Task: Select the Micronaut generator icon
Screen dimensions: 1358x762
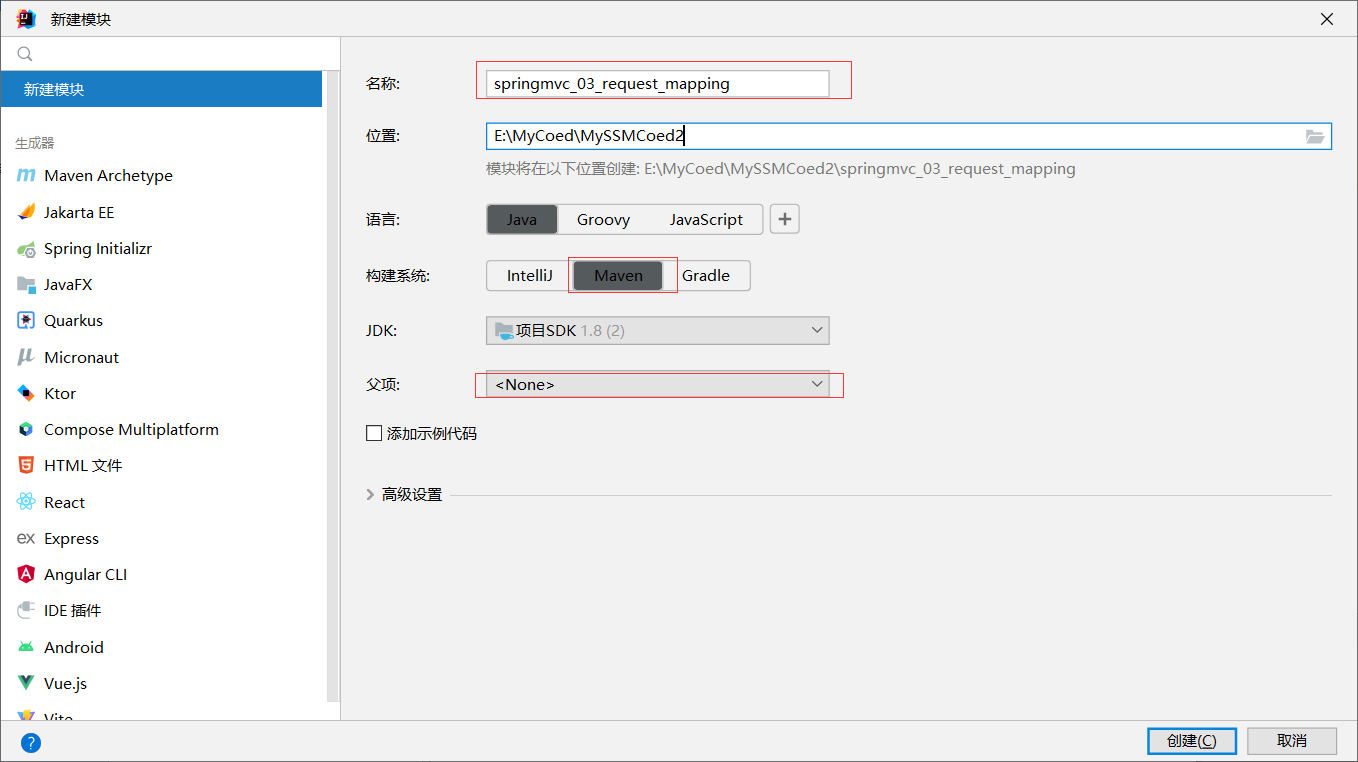Action: 26,357
